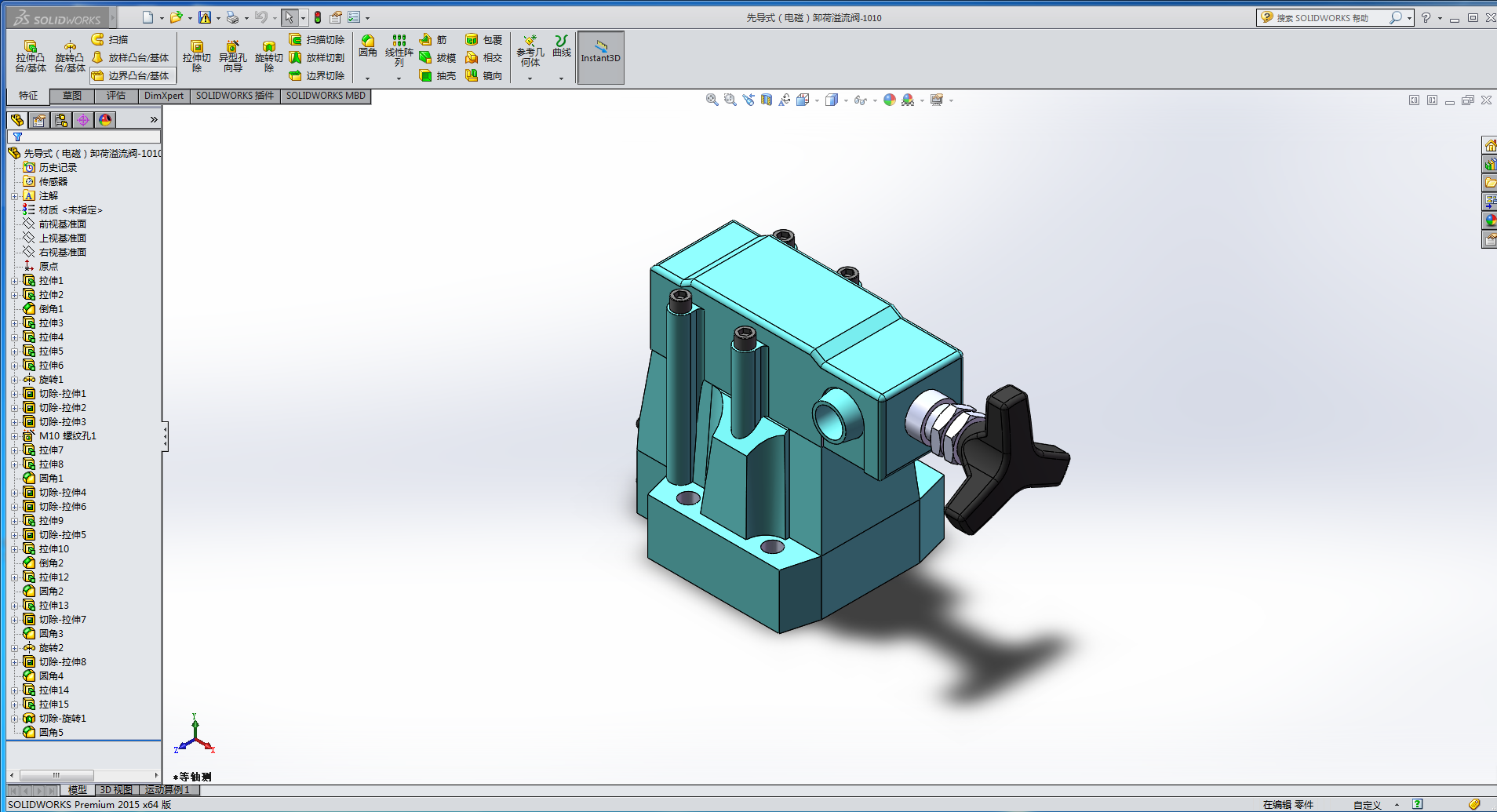Switch to the 3D 视图 bottom tab
Viewport: 1497px width, 812px height.
(116, 790)
